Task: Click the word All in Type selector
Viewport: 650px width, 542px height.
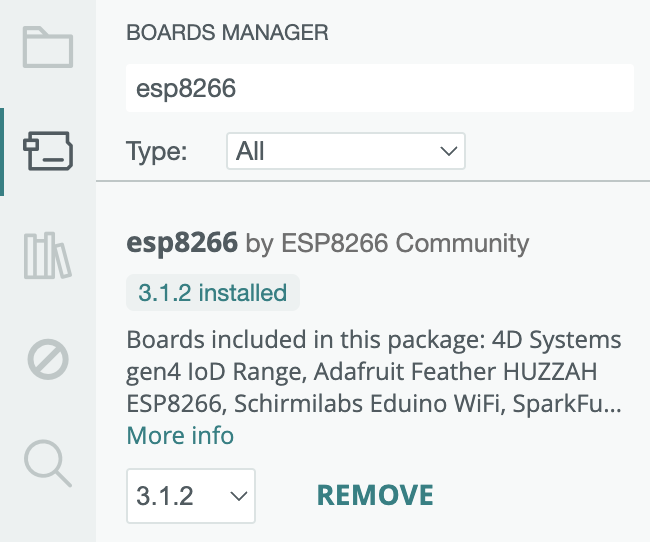Action: point(250,151)
